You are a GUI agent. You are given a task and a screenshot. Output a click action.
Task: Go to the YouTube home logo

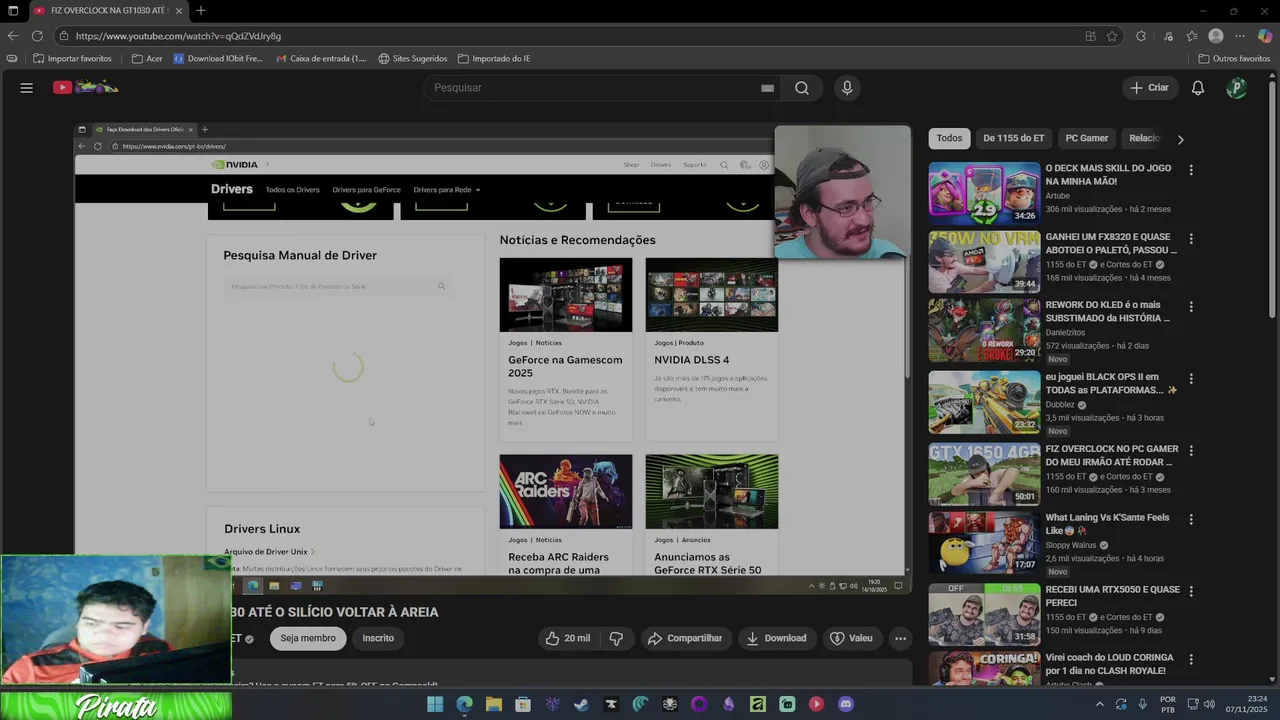pyautogui.click(x=86, y=88)
